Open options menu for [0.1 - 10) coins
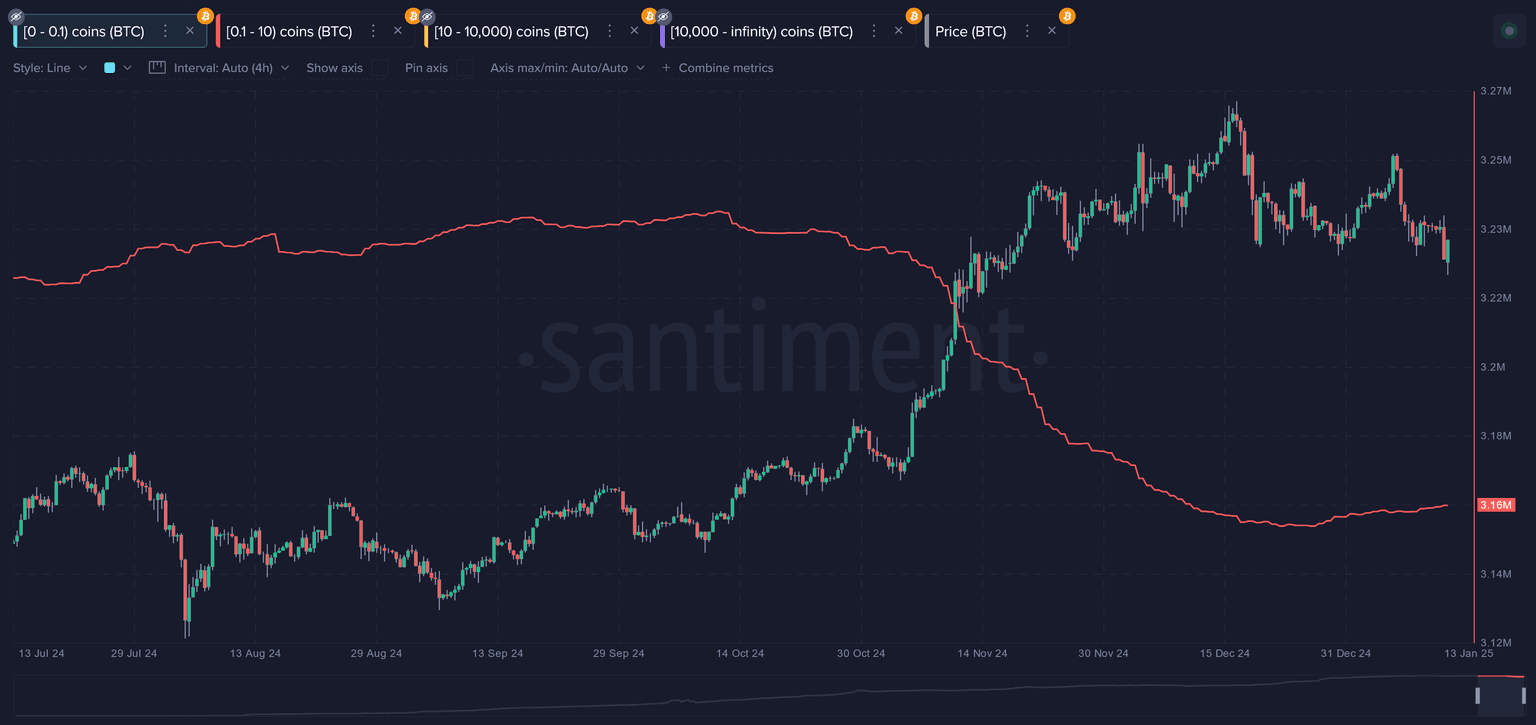1536x725 pixels. coord(374,31)
